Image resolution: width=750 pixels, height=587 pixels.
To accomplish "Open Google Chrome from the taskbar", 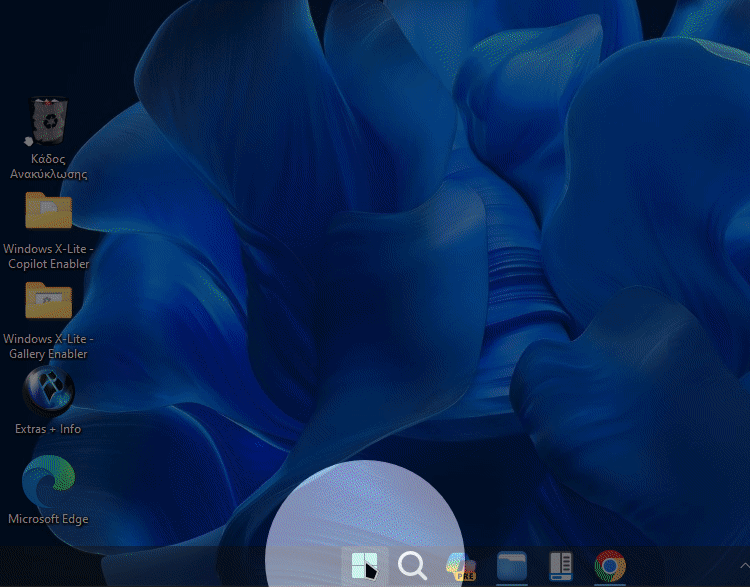I will (610, 566).
